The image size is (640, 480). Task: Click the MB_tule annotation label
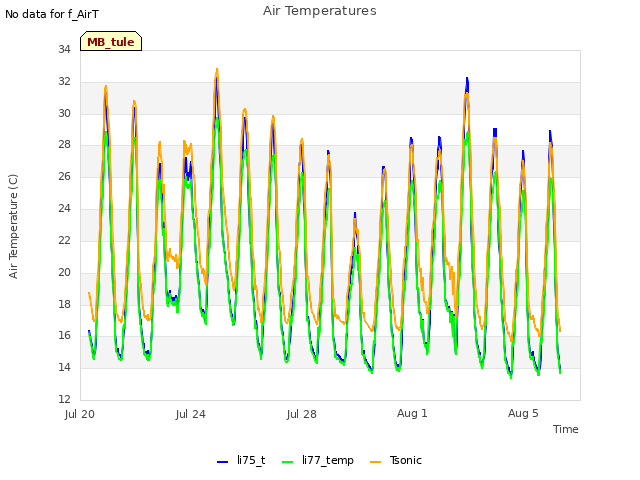111,41
